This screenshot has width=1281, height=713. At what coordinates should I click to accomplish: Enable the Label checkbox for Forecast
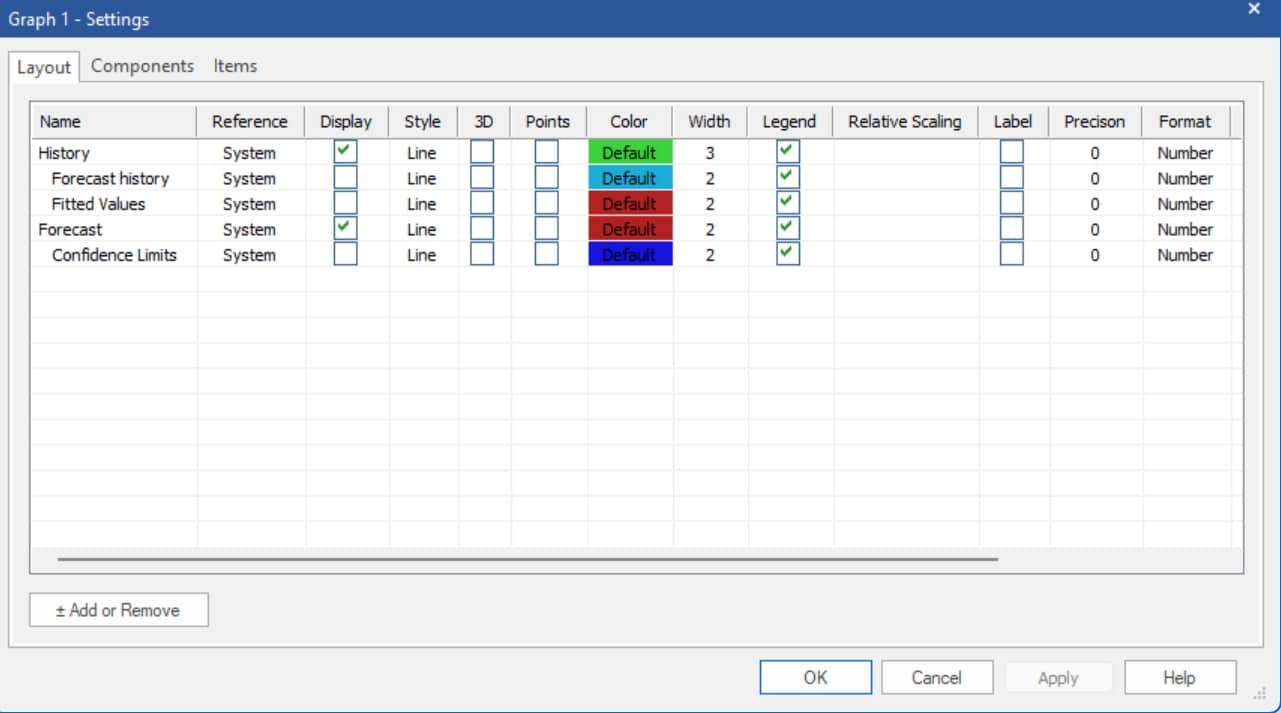pos(1012,228)
